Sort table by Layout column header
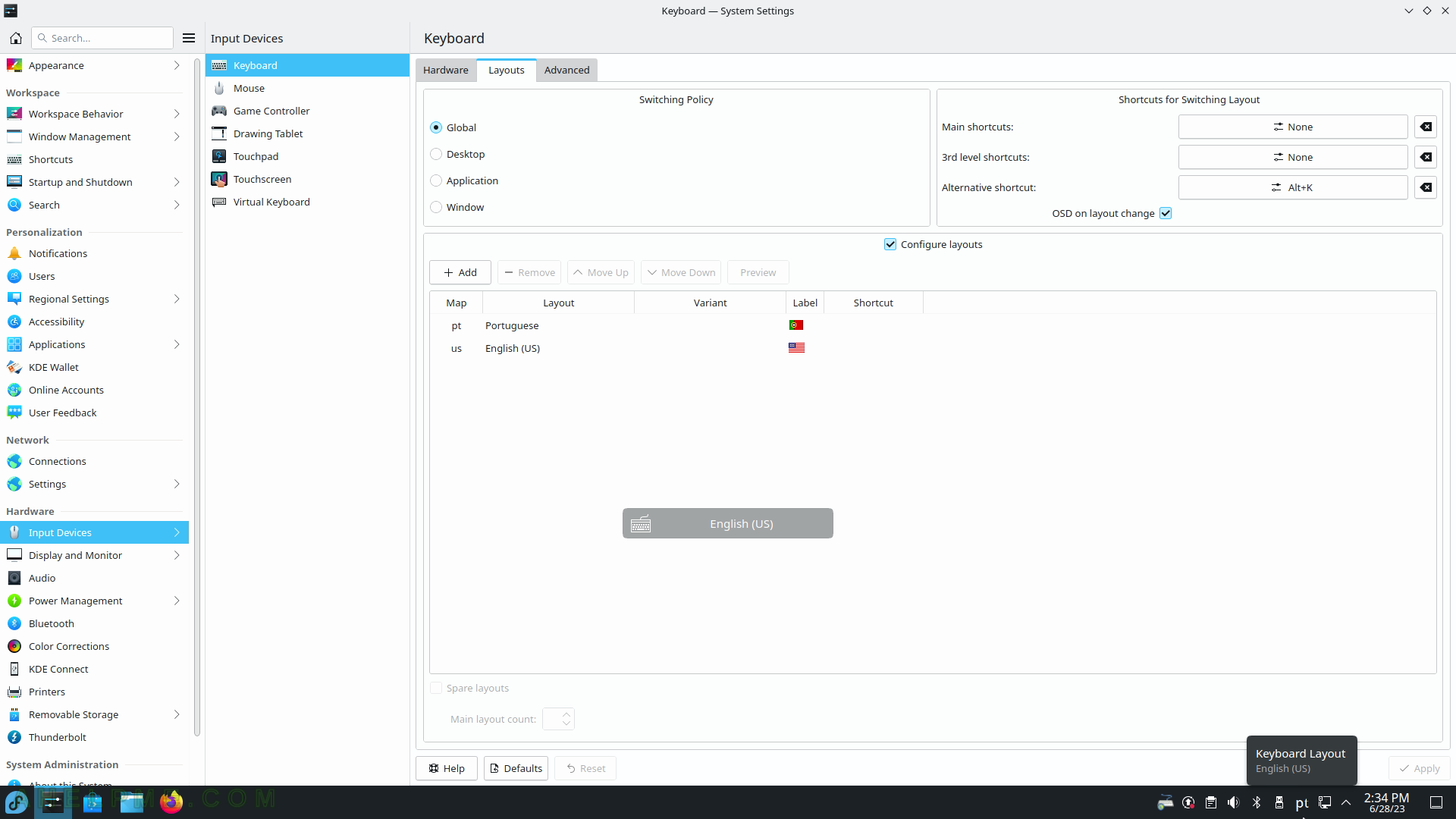 click(559, 303)
